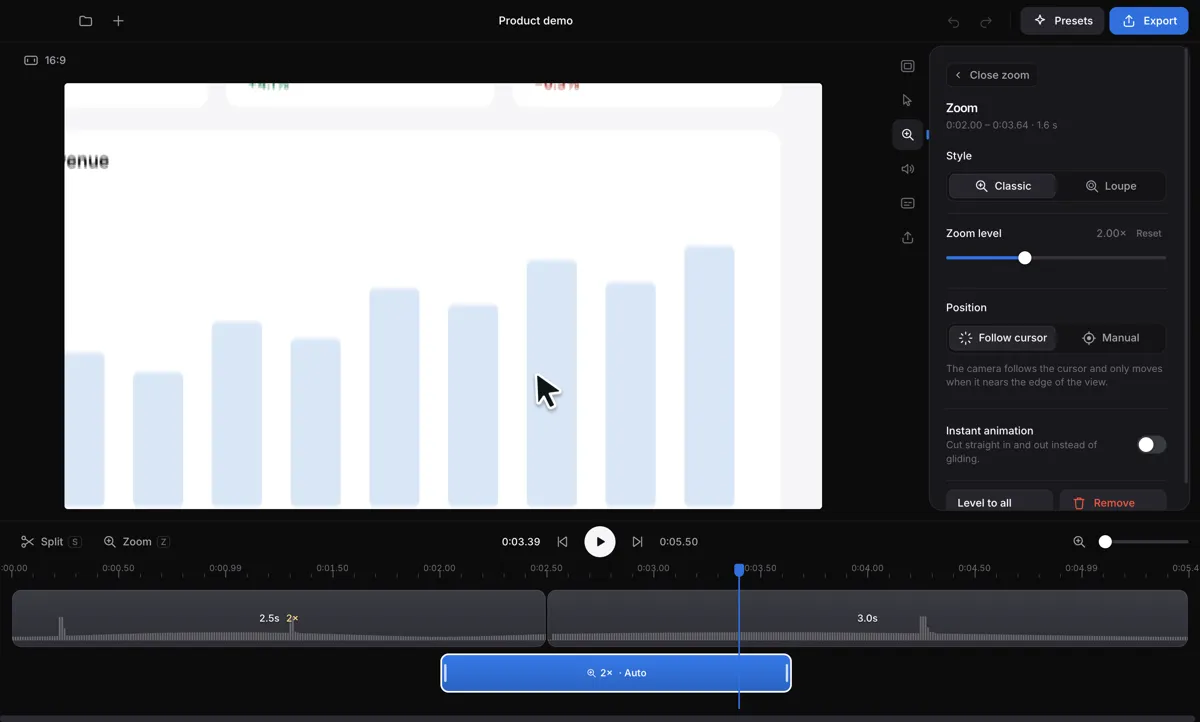Adjust the Zoom level slider handle
1200x722 pixels.
(x=1024, y=258)
